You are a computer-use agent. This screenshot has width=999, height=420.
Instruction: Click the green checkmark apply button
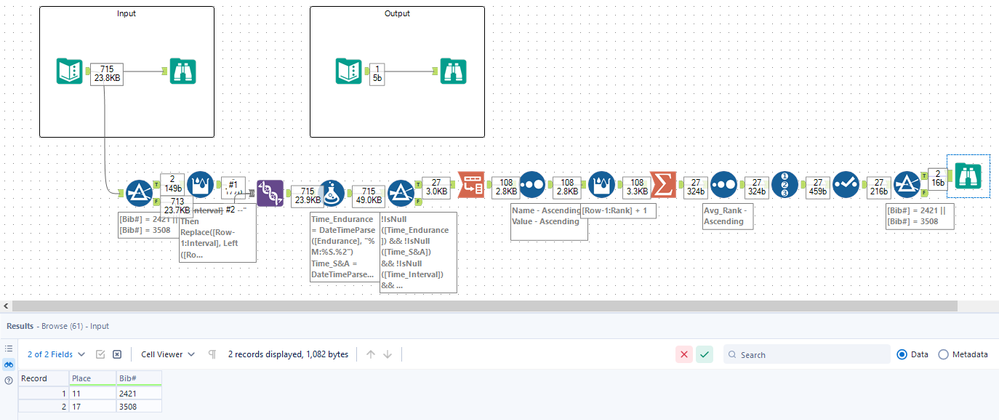(x=704, y=354)
